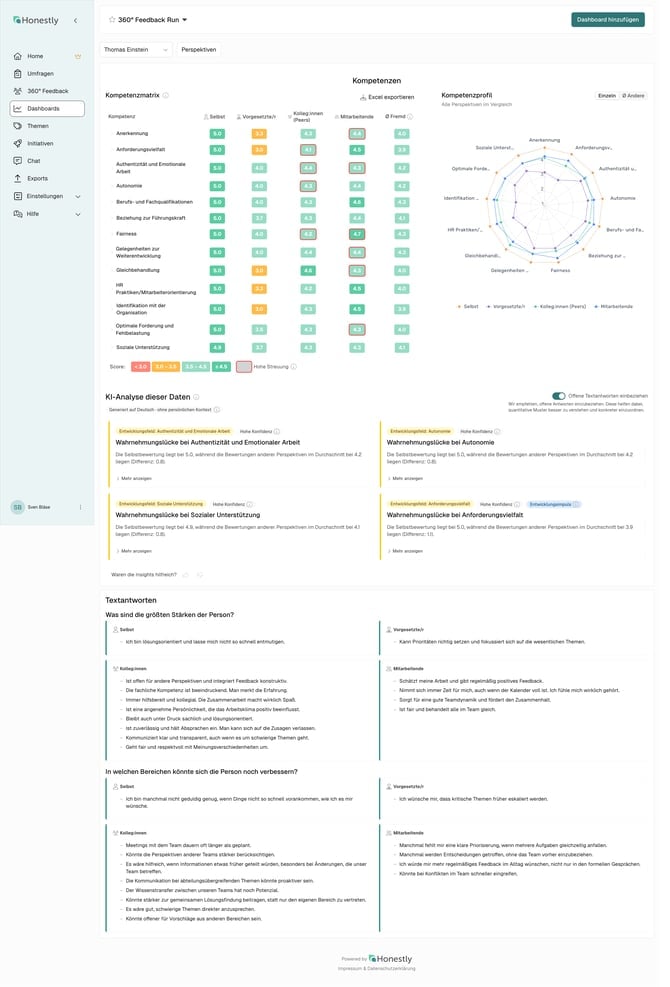Click info icon next to KI-Analyse dieser Daten
This screenshot has width=670, height=987.
pos(196,397)
